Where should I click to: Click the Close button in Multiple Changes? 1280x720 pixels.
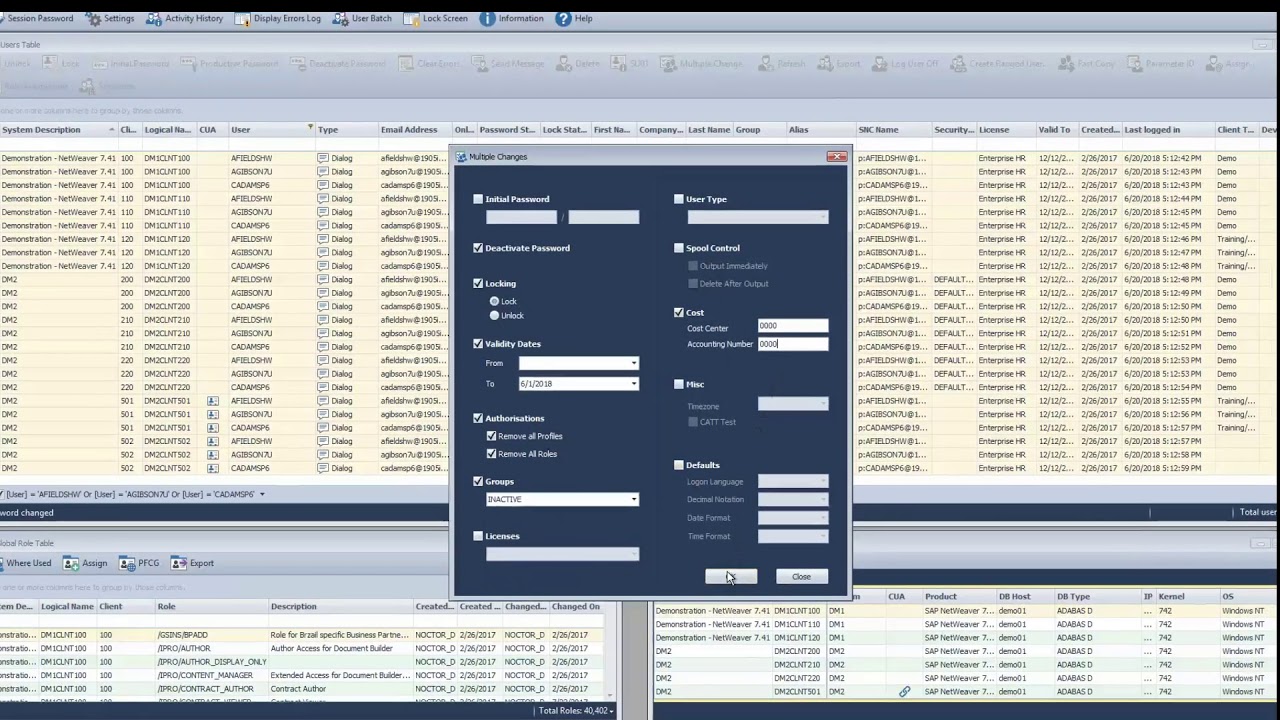[801, 577]
